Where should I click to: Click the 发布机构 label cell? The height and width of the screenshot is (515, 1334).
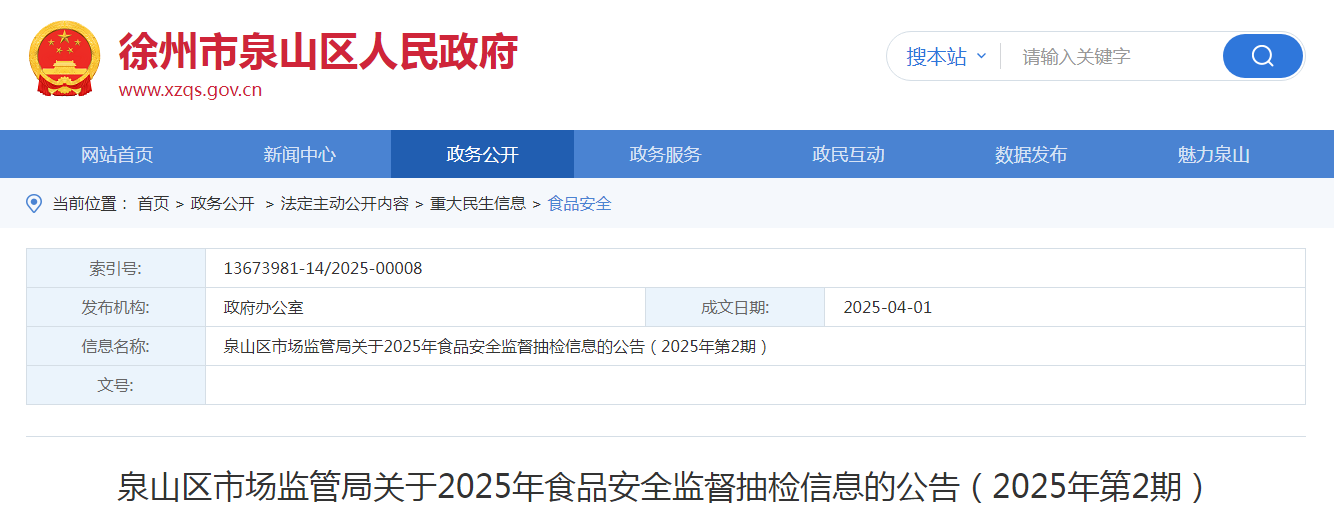click(116, 307)
